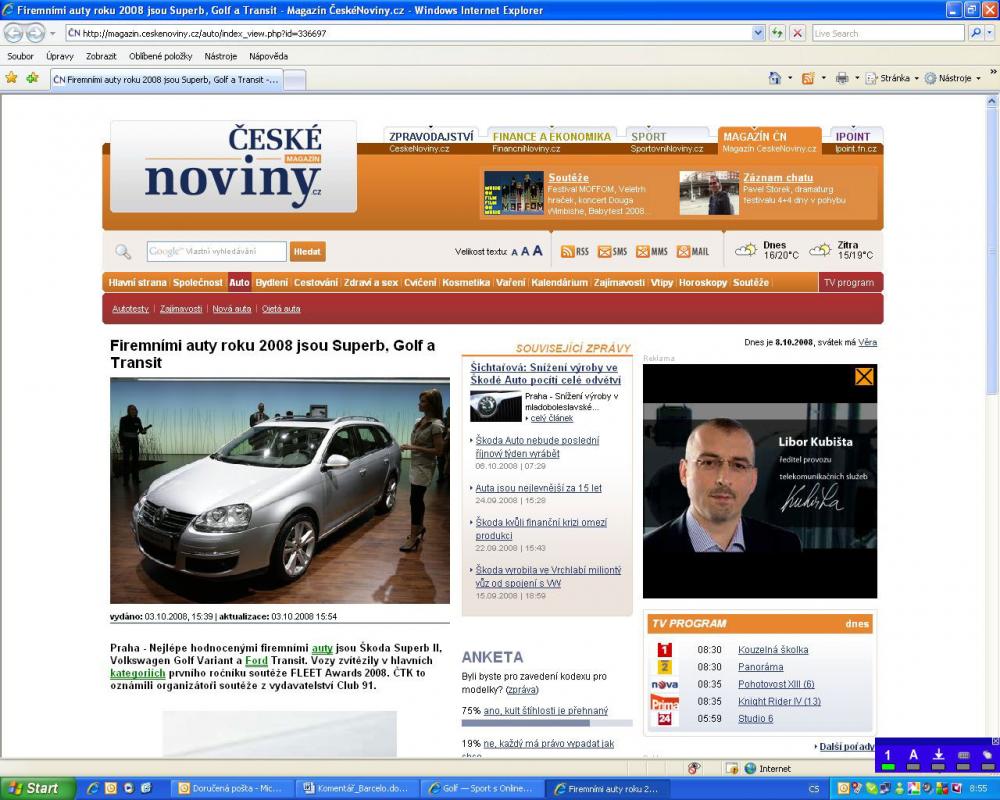
Task: Click the Soutěže promo thumbnail image
Action: coord(513,193)
